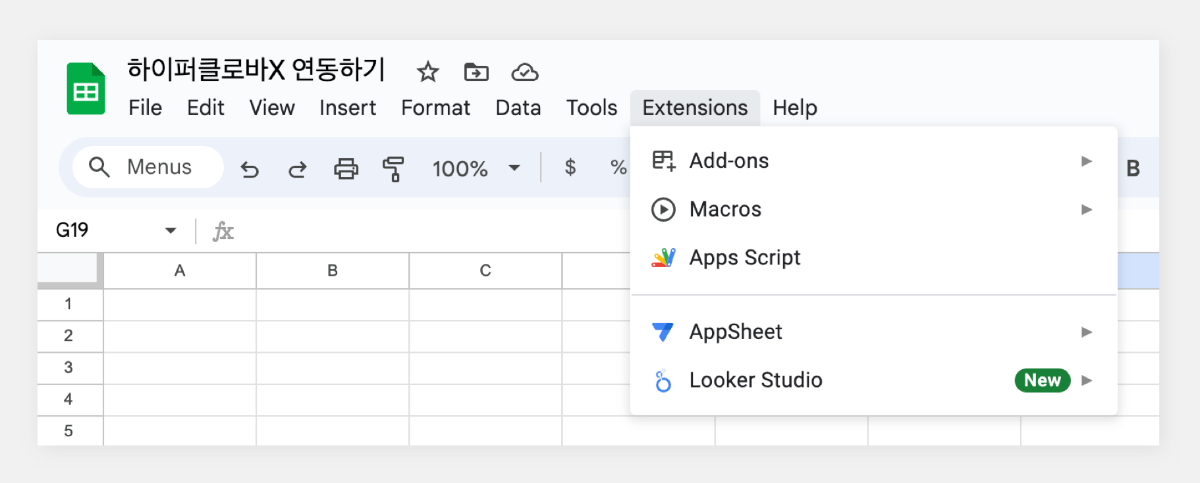Close the Extensions menu
This screenshot has width=1200, height=483.
695,108
